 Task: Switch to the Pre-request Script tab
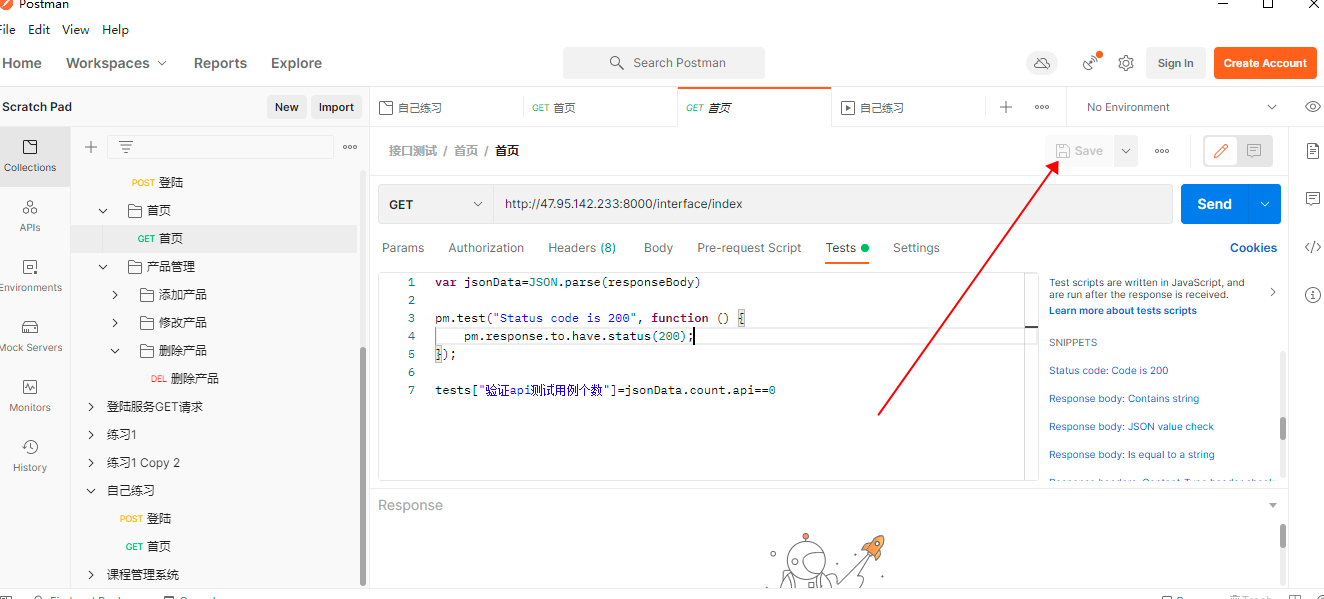coord(749,248)
